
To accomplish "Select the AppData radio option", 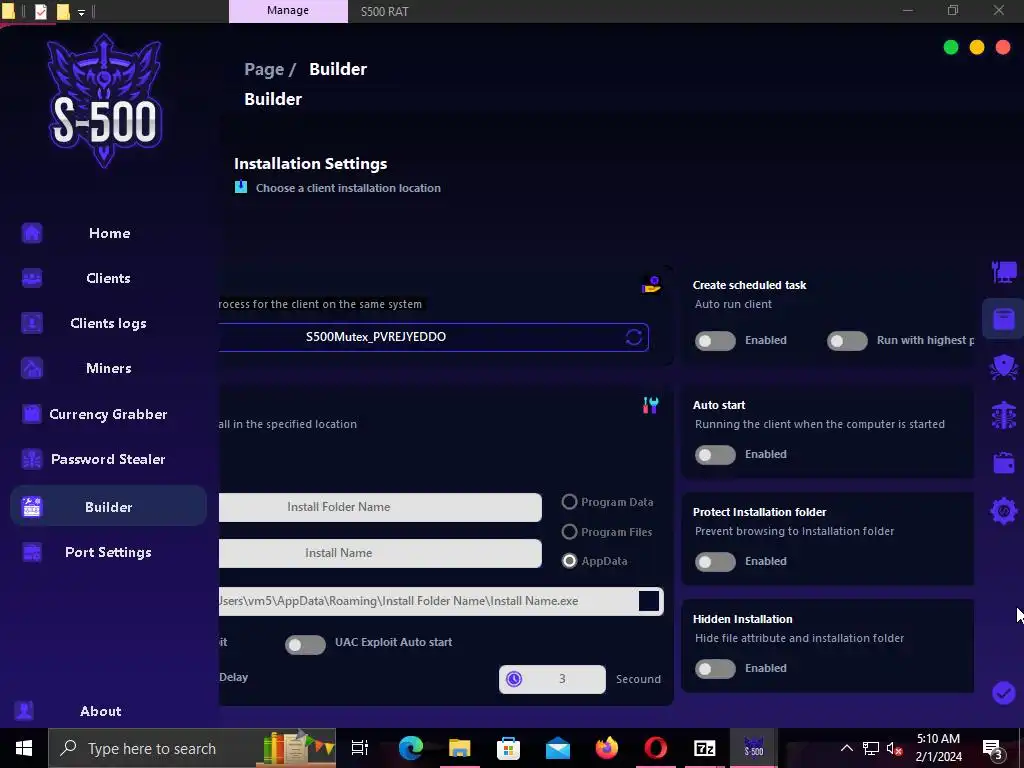I will tap(594, 561).
